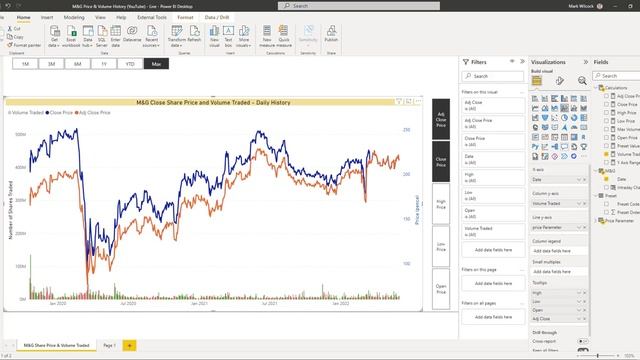Open the Analytics magnifier icon
Image resolution: width=640 pixels, height=360 pixels.
coord(582,80)
